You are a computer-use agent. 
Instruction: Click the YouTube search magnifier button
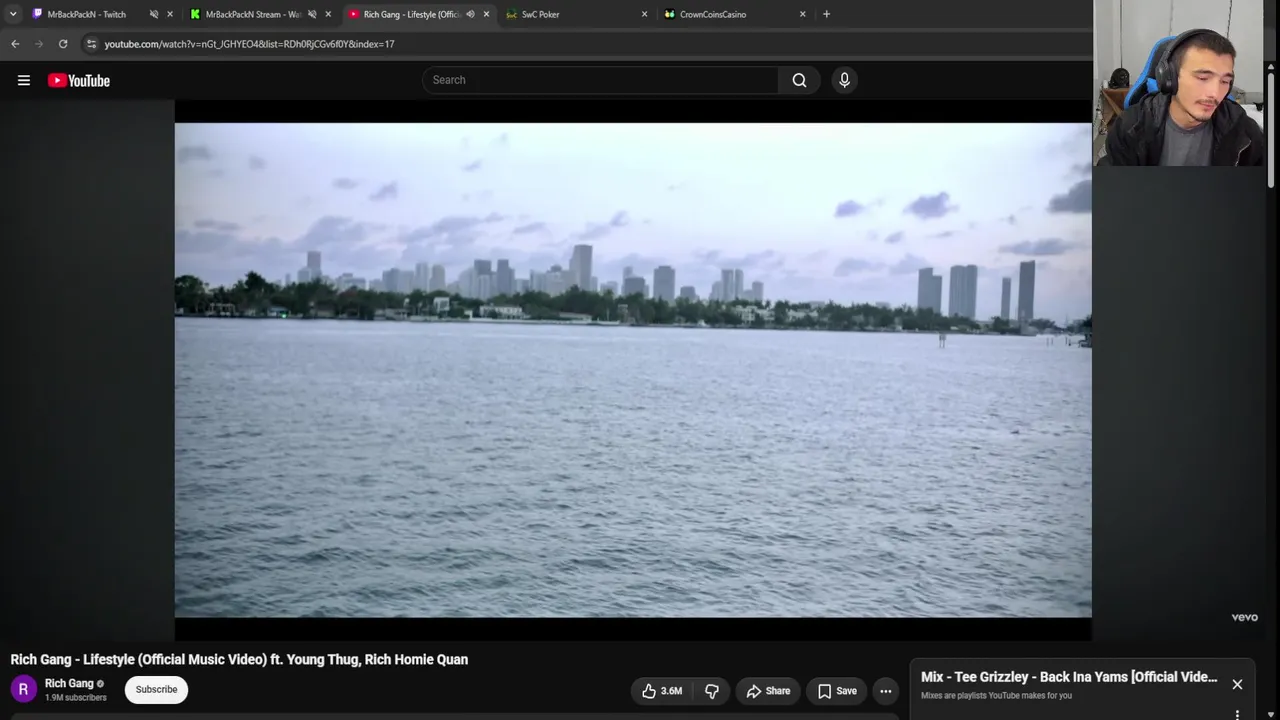tap(799, 80)
